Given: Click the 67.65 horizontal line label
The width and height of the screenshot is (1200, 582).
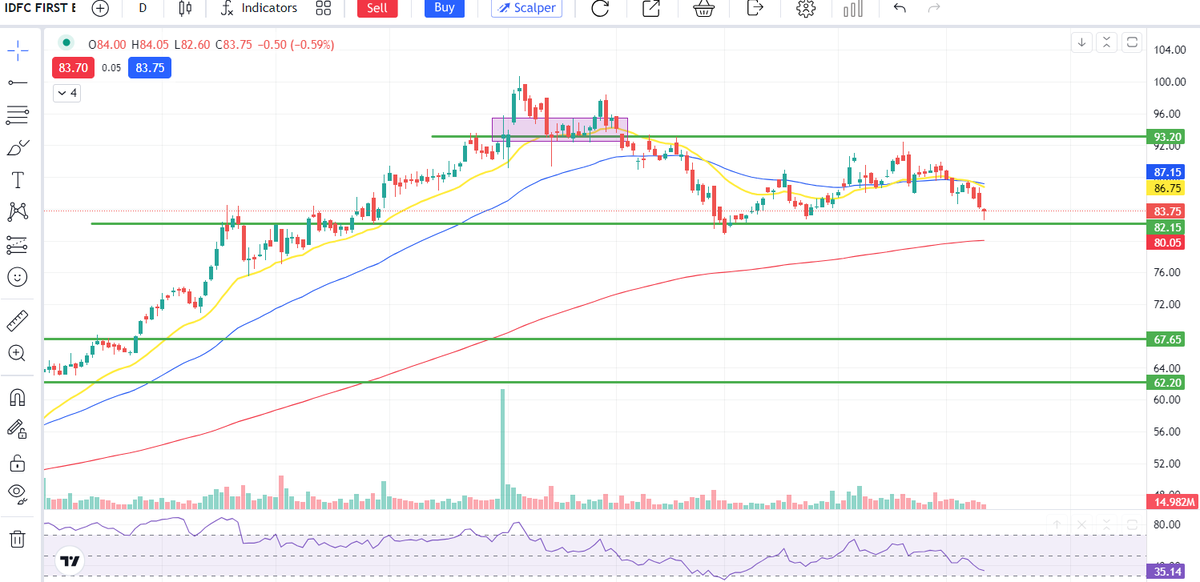Looking at the screenshot, I should coord(1168,339).
